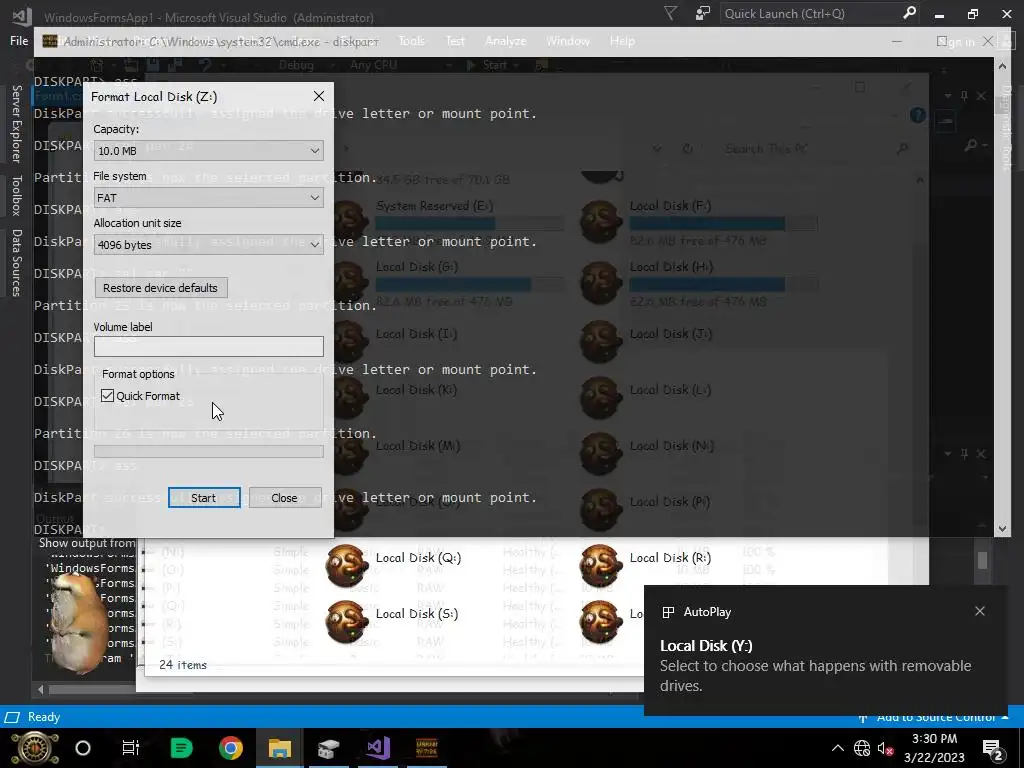Open the Action Center notification icon
Image resolution: width=1024 pixels, height=768 pixels.
[993, 748]
